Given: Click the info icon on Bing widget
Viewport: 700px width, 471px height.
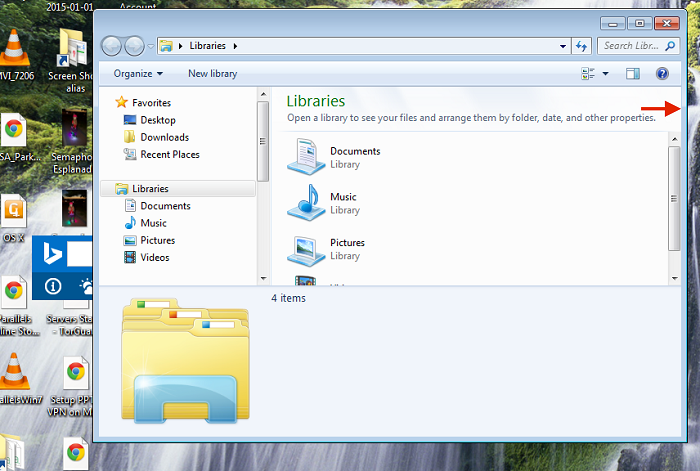Looking at the screenshot, I should (53, 286).
